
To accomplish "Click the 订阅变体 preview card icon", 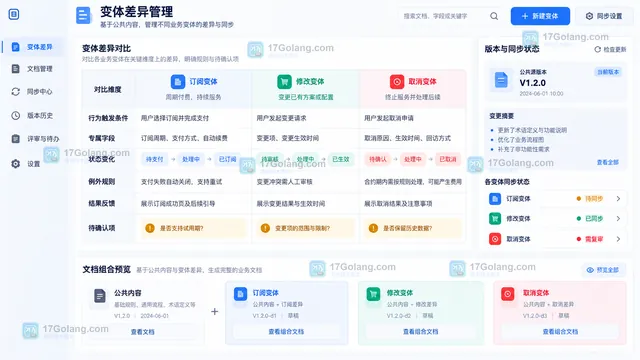I will (240, 294).
